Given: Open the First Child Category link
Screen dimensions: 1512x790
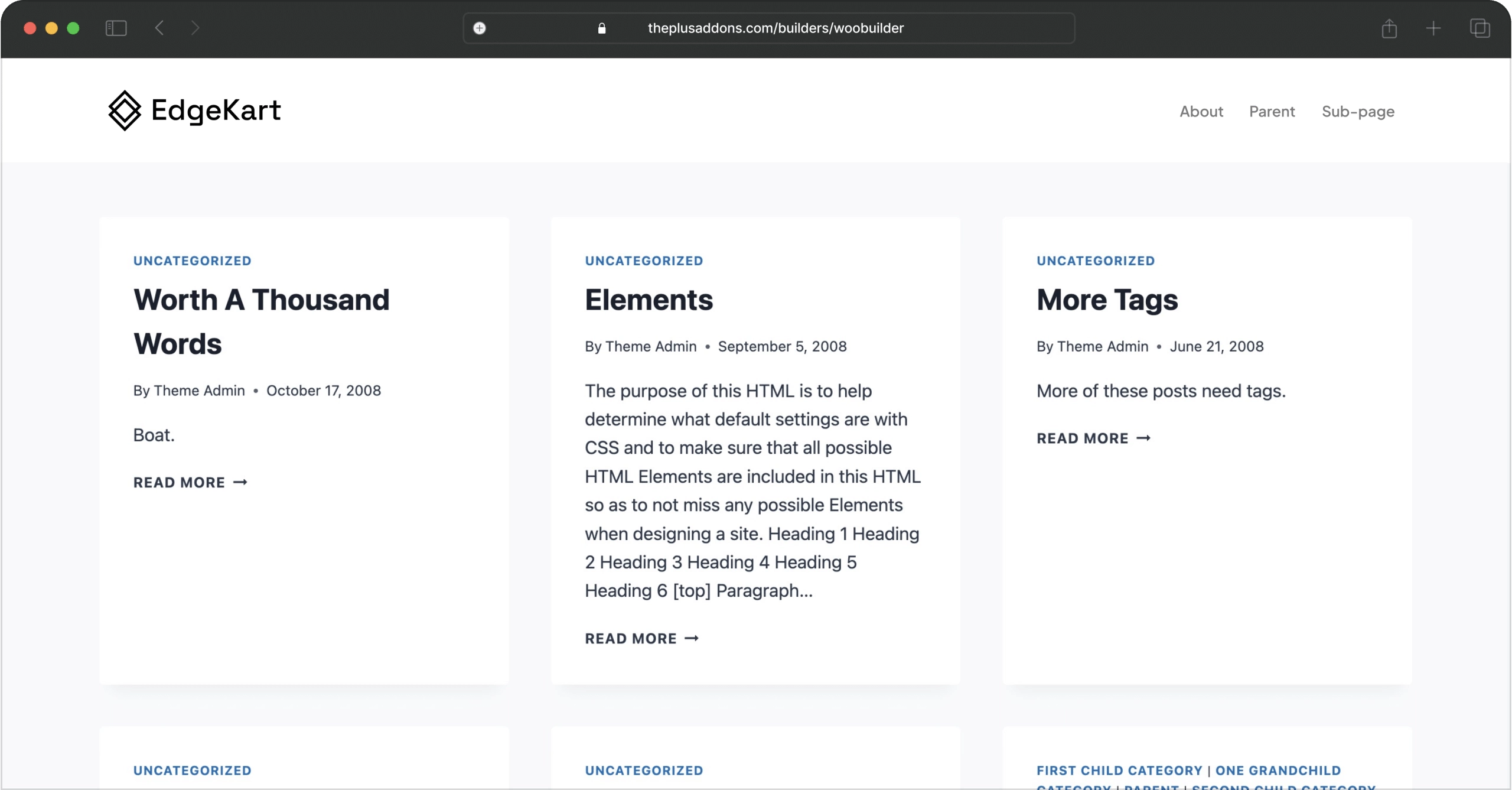Looking at the screenshot, I should (1119, 771).
